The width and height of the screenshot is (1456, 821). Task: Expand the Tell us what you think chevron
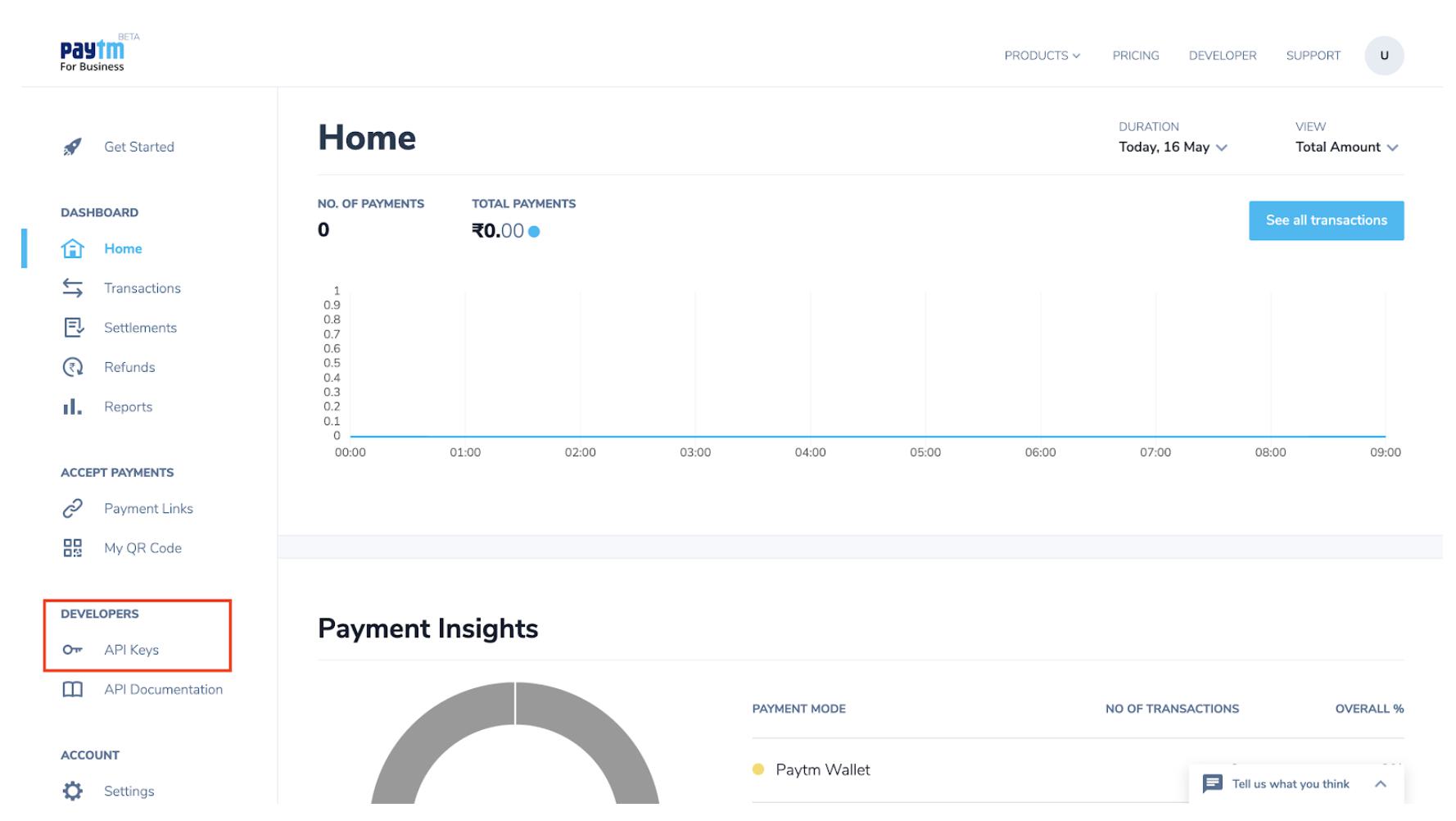click(x=1380, y=784)
